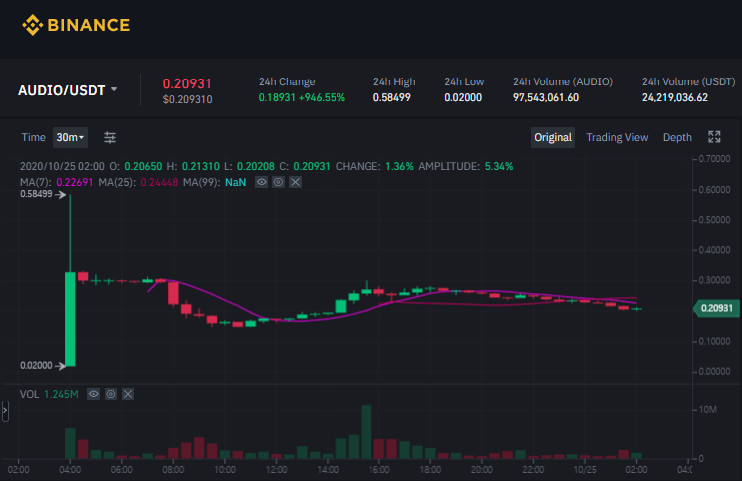
Task: Open VOL indicator settings icon
Action: click(111, 394)
